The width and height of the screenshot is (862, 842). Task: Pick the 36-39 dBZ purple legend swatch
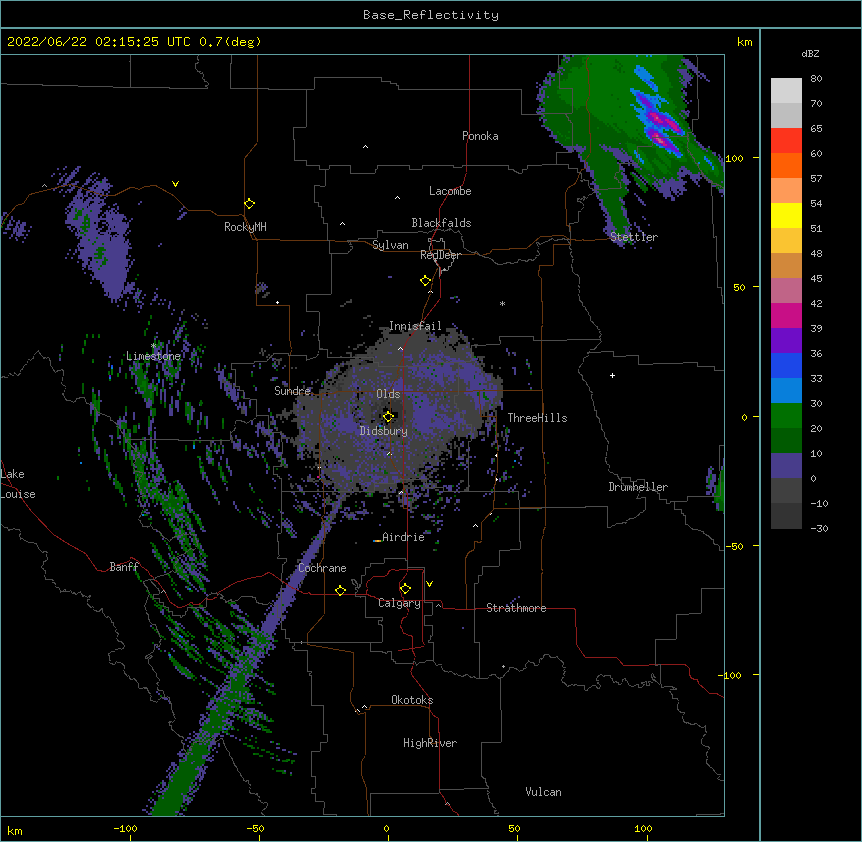pyautogui.click(x=786, y=341)
